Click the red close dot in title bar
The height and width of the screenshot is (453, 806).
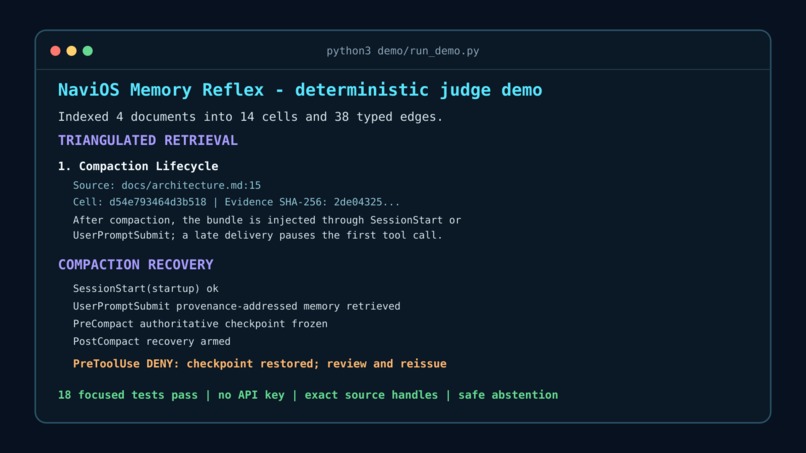[x=56, y=51]
